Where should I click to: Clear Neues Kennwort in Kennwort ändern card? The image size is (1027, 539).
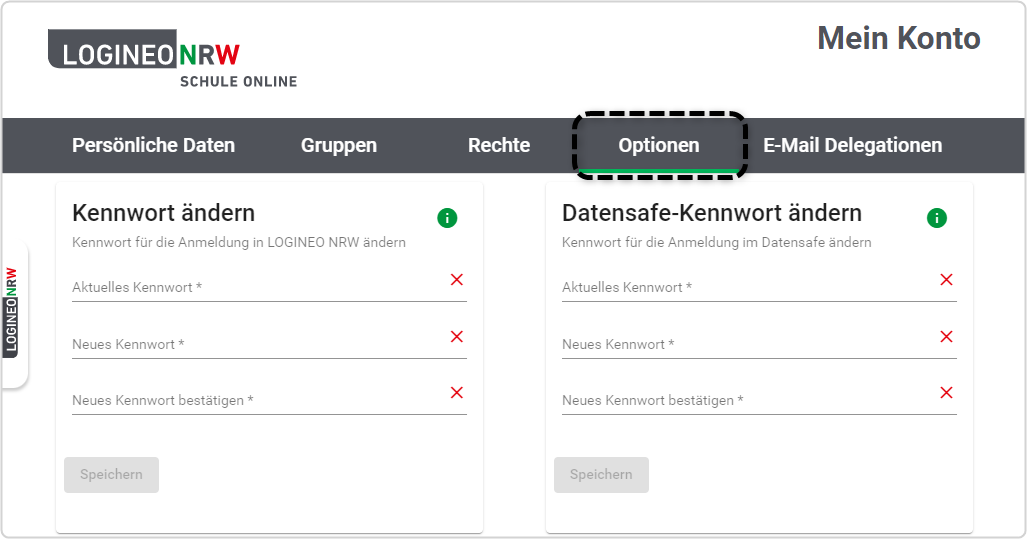coord(457,337)
